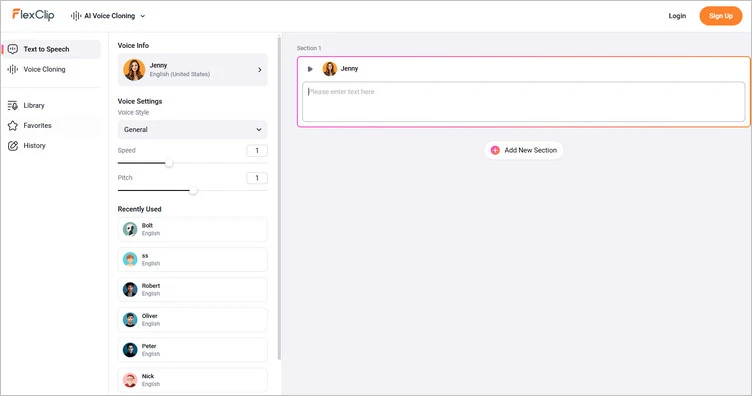Click the Bolt voice avatar
Screen dimensions: 752x396
[x=130, y=229]
